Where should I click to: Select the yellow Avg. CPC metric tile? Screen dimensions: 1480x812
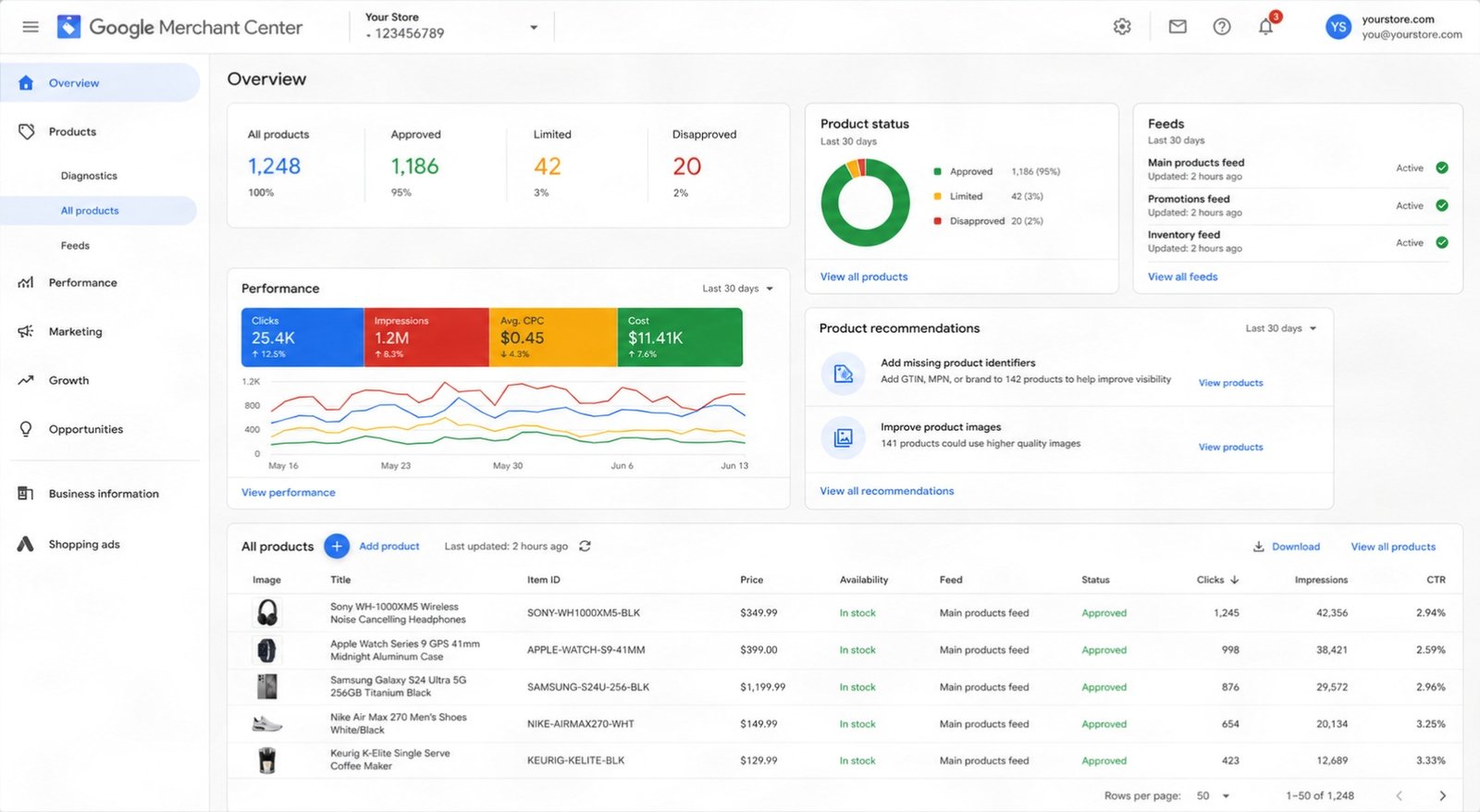pyautogui.click(x=553, y=338)
